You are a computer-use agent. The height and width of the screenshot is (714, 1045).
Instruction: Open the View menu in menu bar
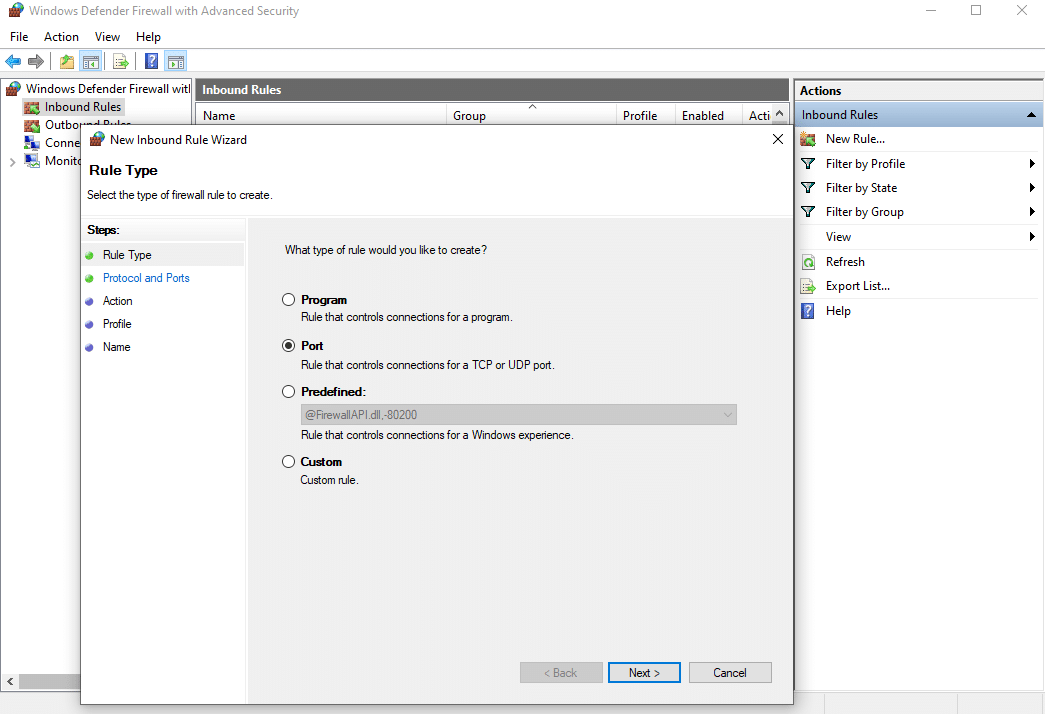click(107, 37)
